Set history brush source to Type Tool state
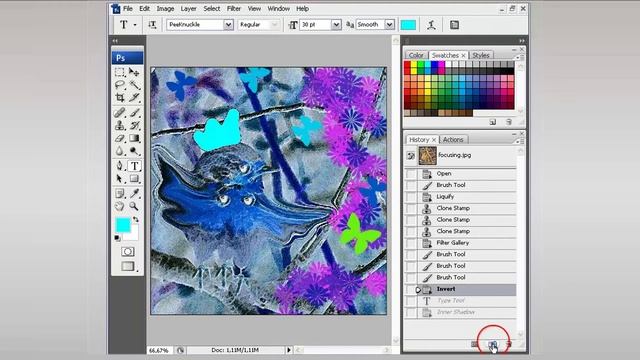 (411, 301)
